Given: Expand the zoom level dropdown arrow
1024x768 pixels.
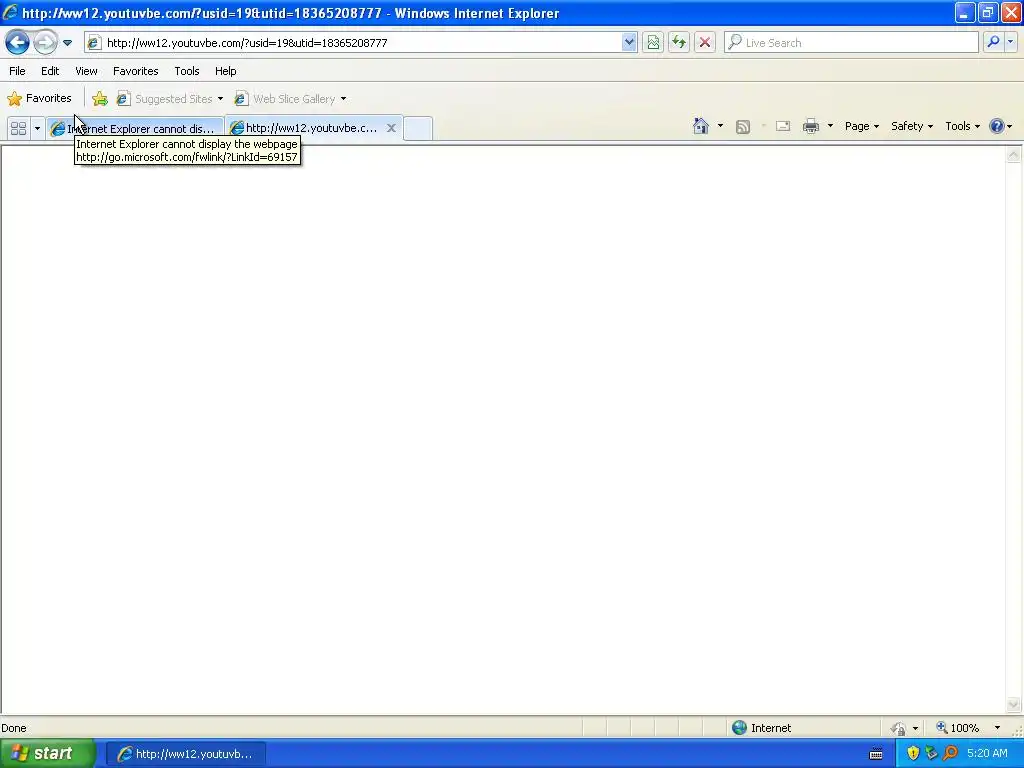Looking at the screenshot, I should pyautogui.click(x=997, y=728).
